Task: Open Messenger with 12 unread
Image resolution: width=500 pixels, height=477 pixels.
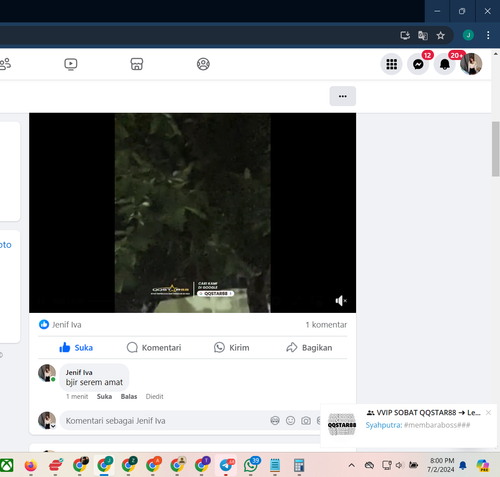Action: tap(418, 64)
